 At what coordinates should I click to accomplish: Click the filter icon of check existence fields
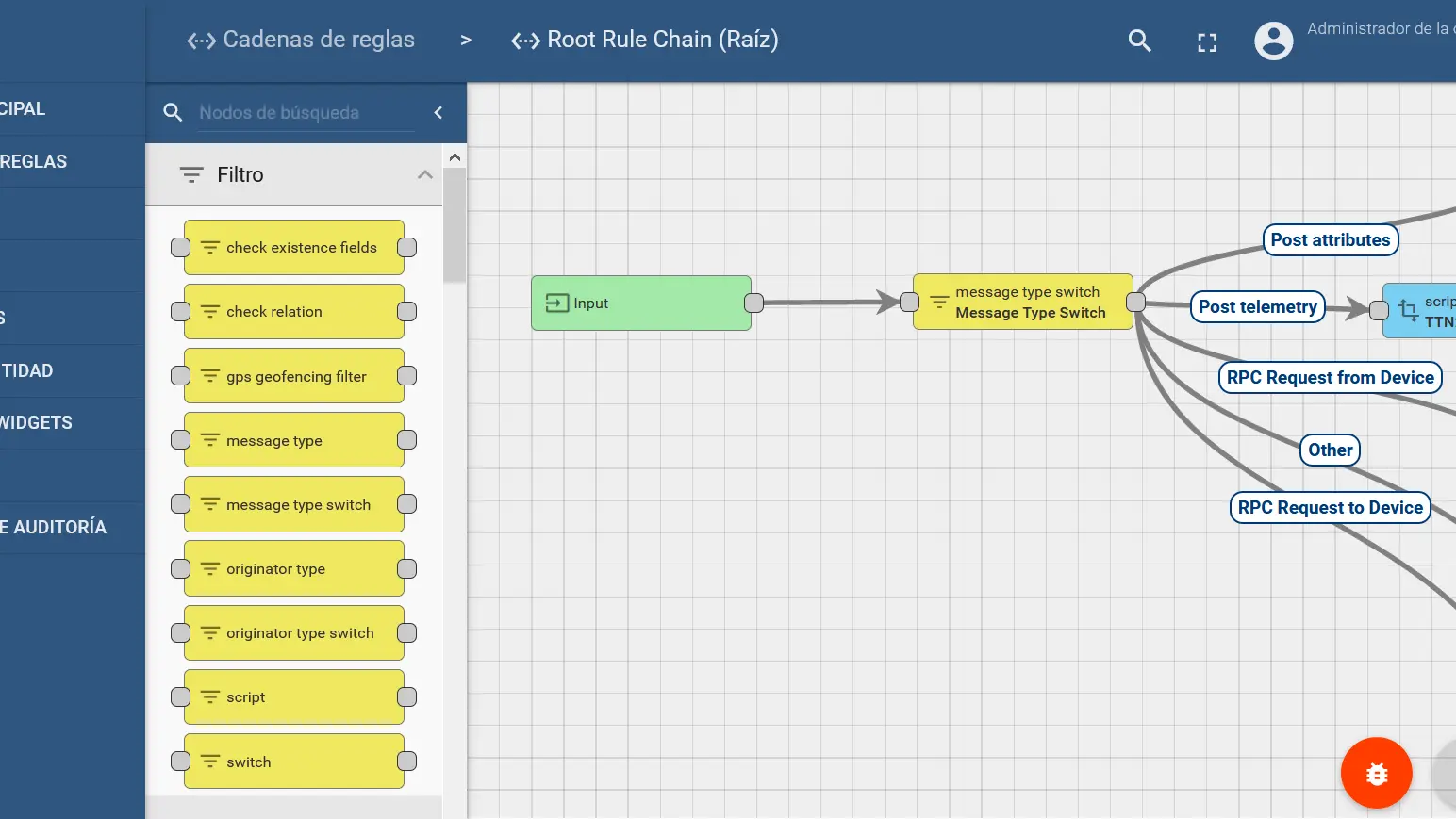coord(210,248)
